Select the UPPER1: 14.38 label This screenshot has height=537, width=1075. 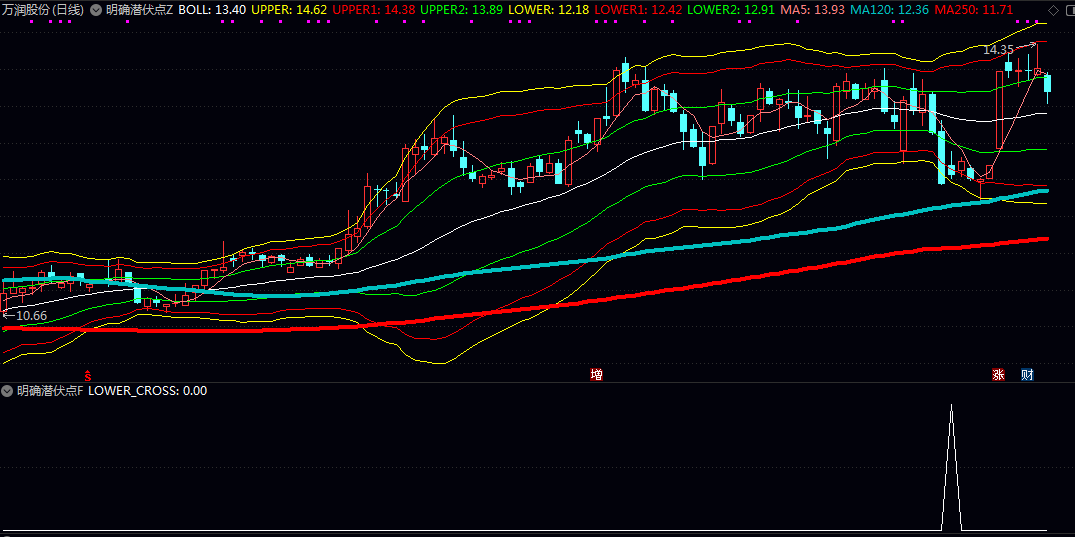[374, 10]
